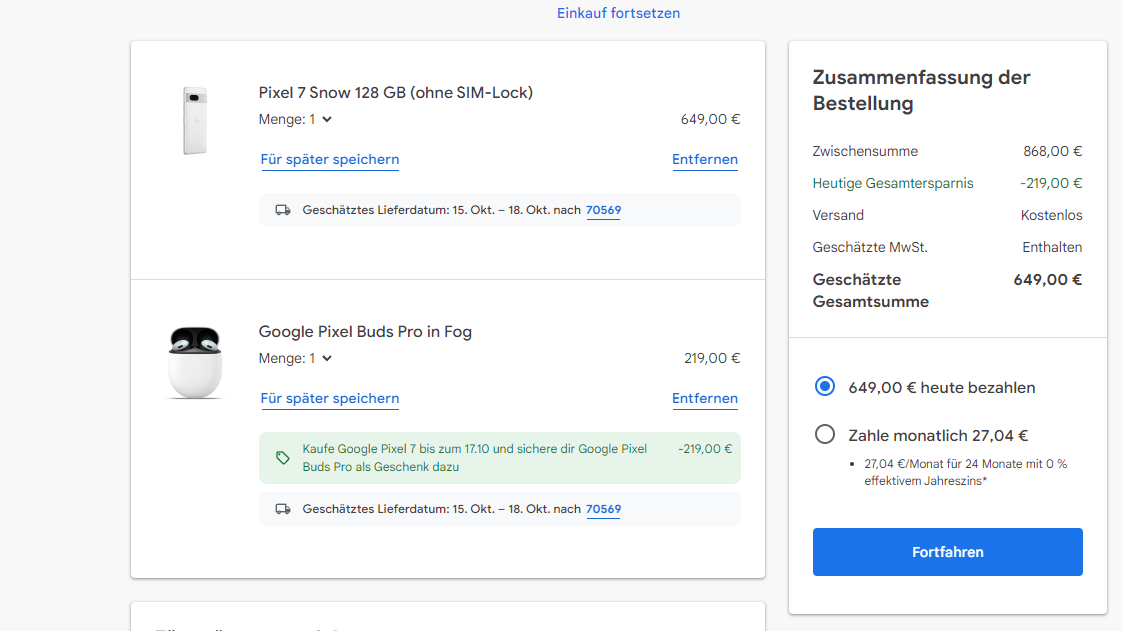Click delivery truck icon under Pixel 7
Viewport: 1122px width, 631px height.
[283, 210]
